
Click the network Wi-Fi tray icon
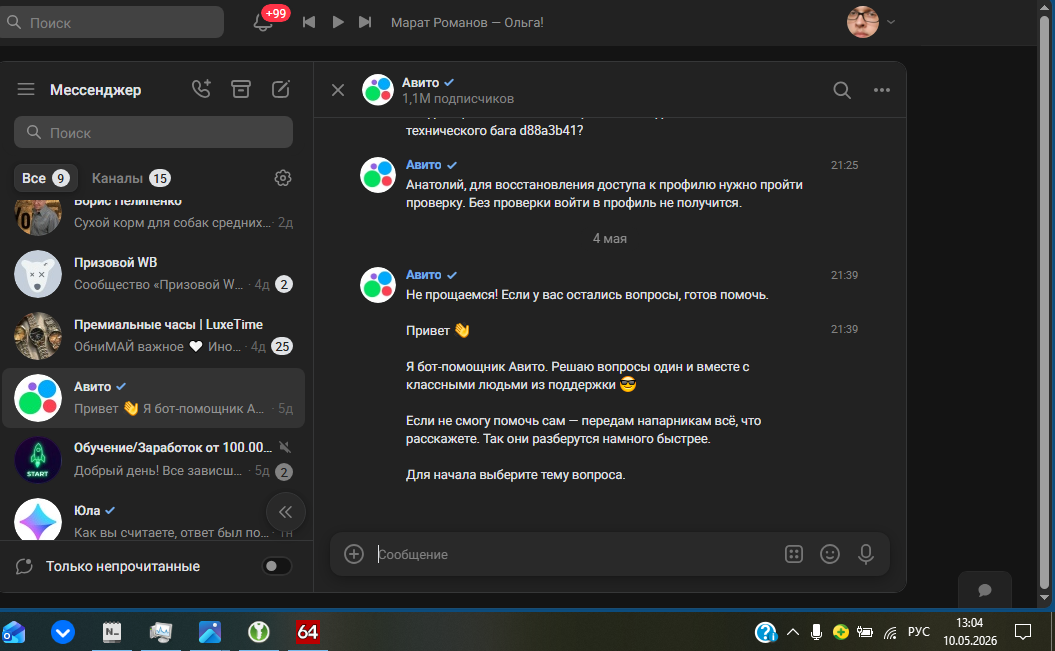[891, 632]
